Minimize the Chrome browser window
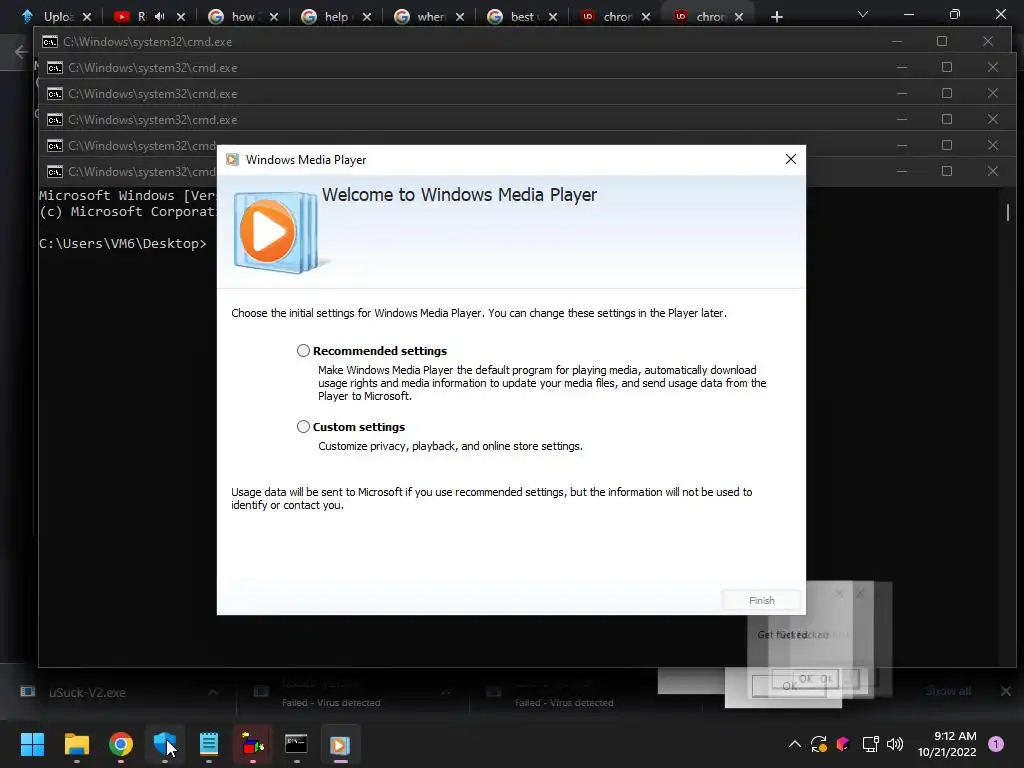This screenshot has width=1024, height=768. tap(908, 14)
